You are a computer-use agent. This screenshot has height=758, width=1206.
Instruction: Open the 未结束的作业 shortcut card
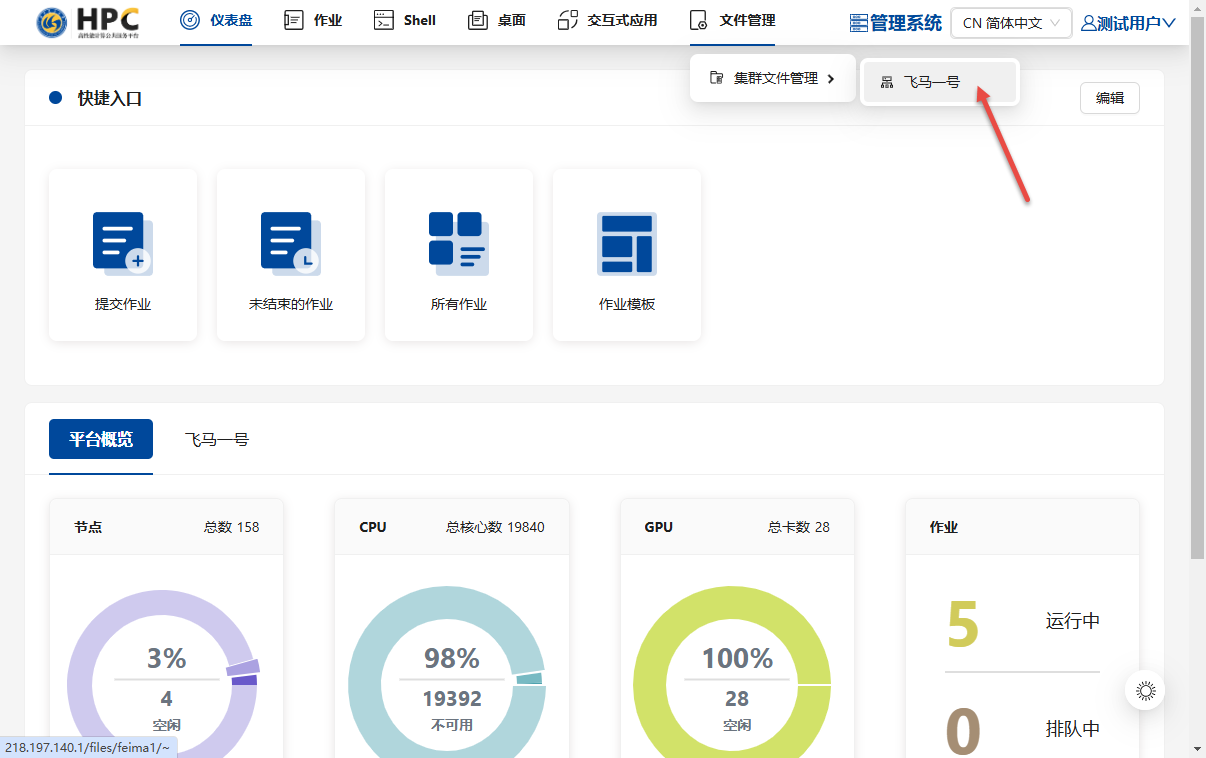coord(291,255)
